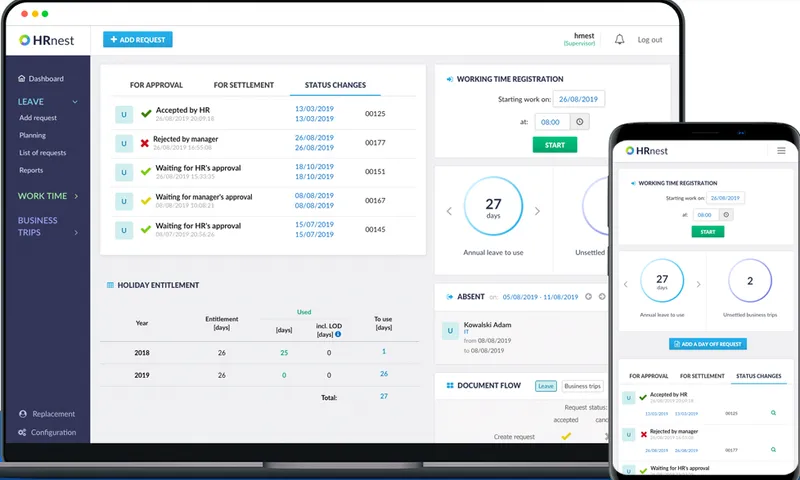This screenshot has width=800, height=480.
Task: Click 27 days annual leave circle on laptop
Action: coord(493,206)
